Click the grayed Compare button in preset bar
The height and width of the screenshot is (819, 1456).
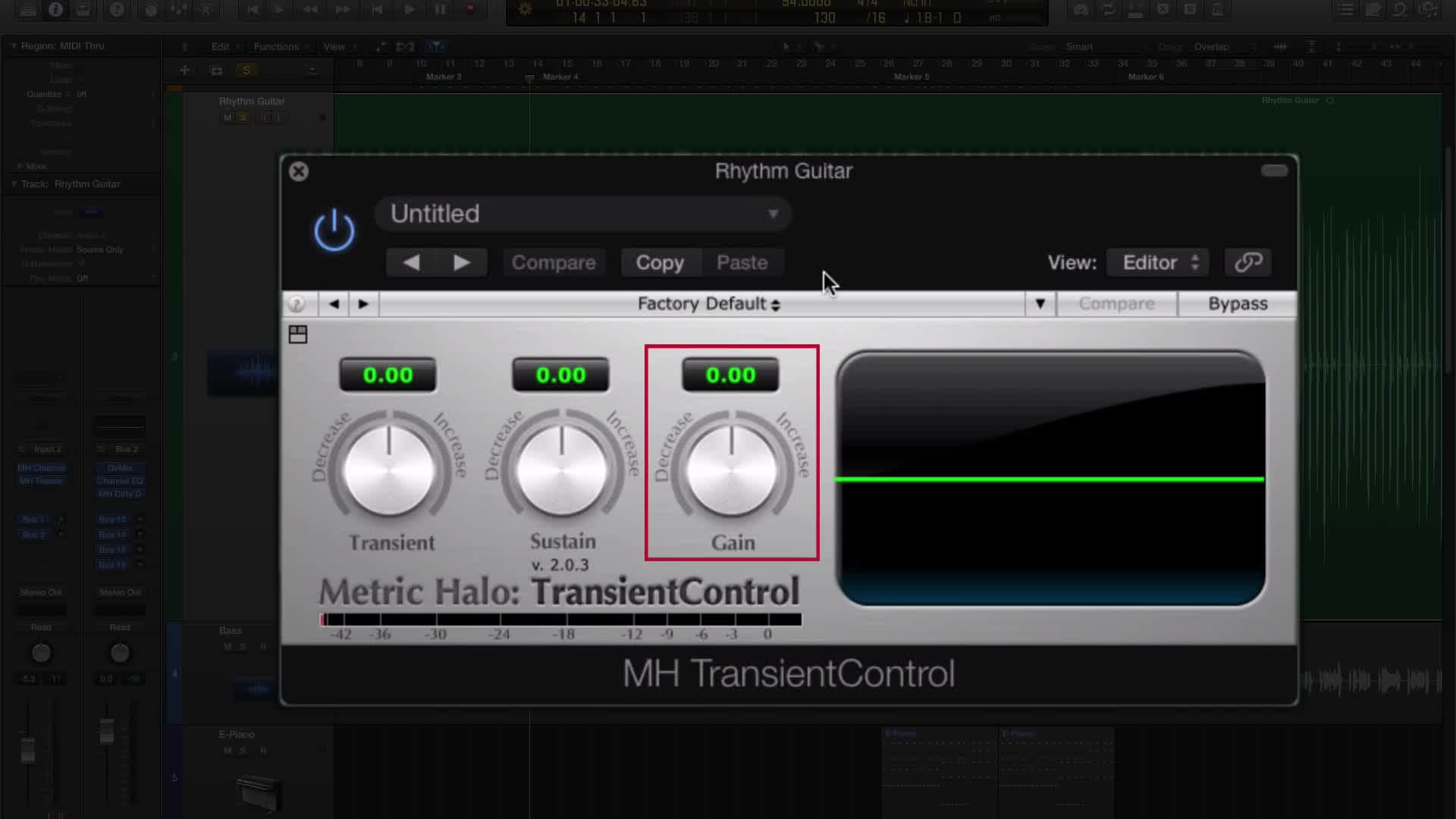tap(1116, 304)
